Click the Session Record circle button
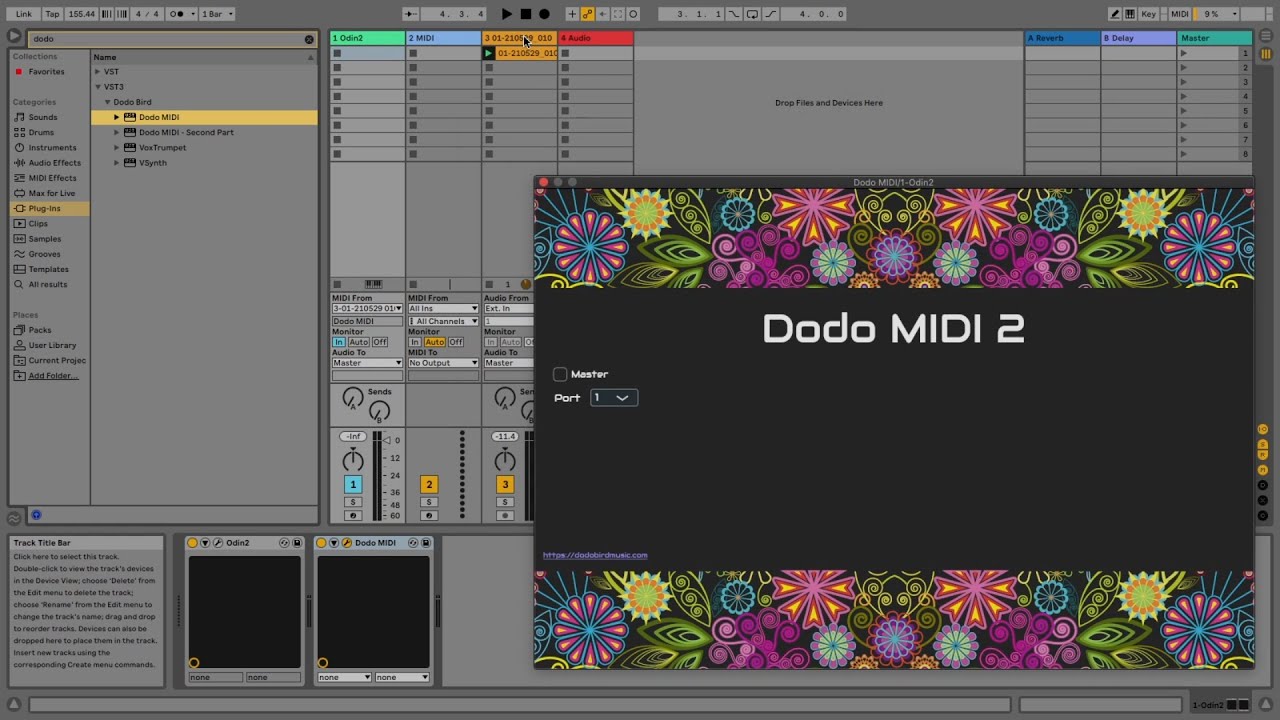The height and width of the screenshot is (720, 1280). (x=633, y=14)
